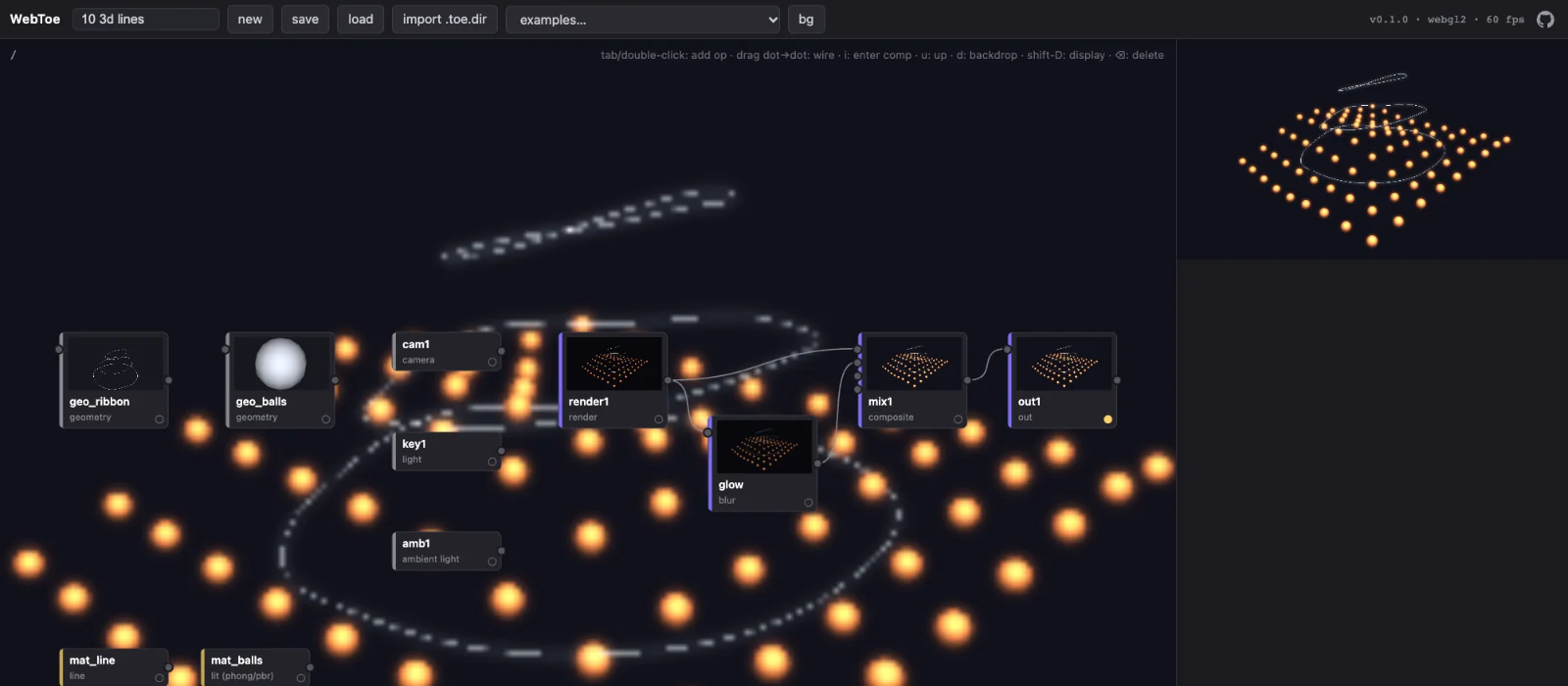
Task: Click the amb1 output connector dot
Action: (502, 551)
